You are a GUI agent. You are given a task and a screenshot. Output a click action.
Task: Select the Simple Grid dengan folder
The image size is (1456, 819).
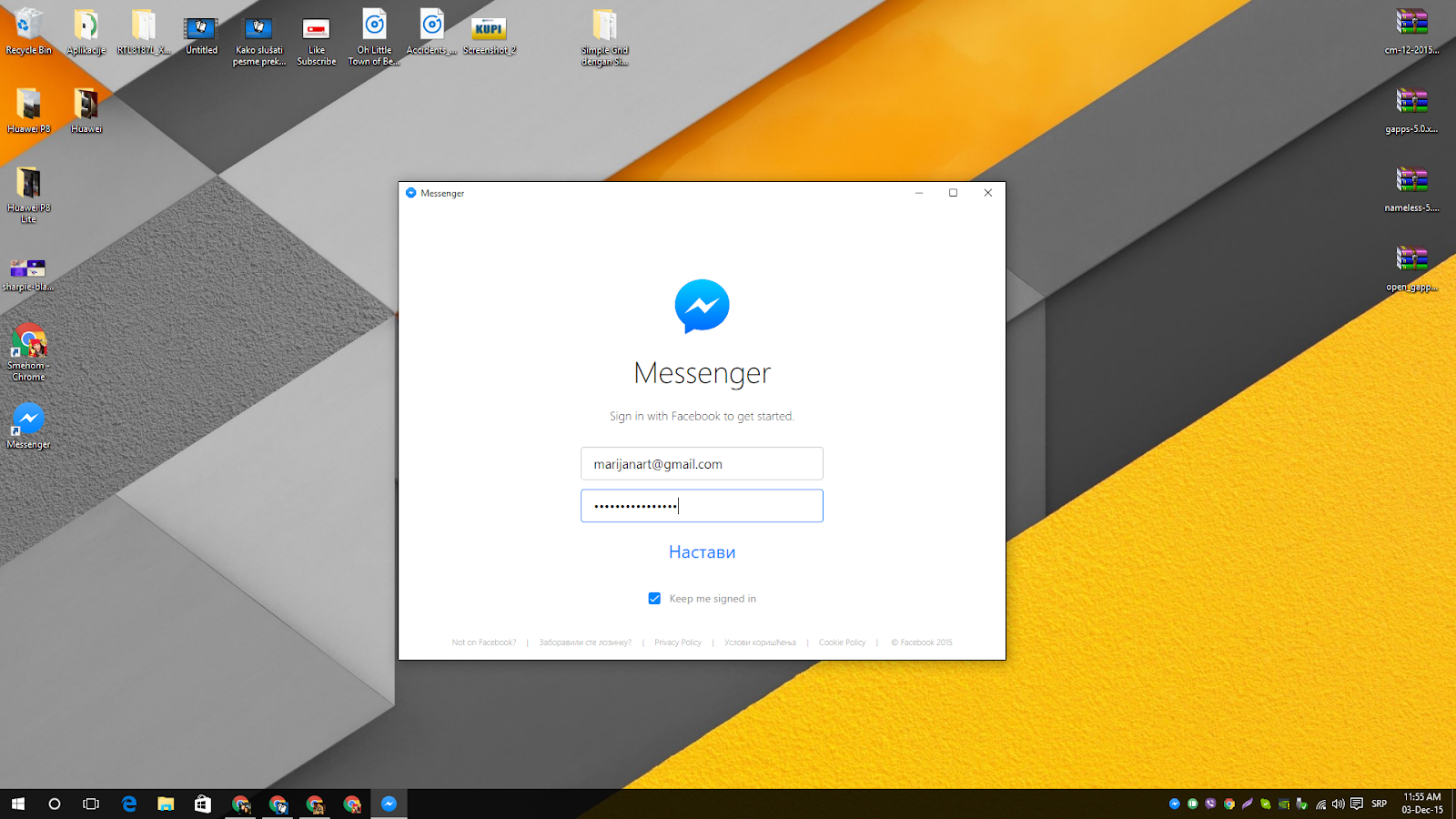(604, 38)
